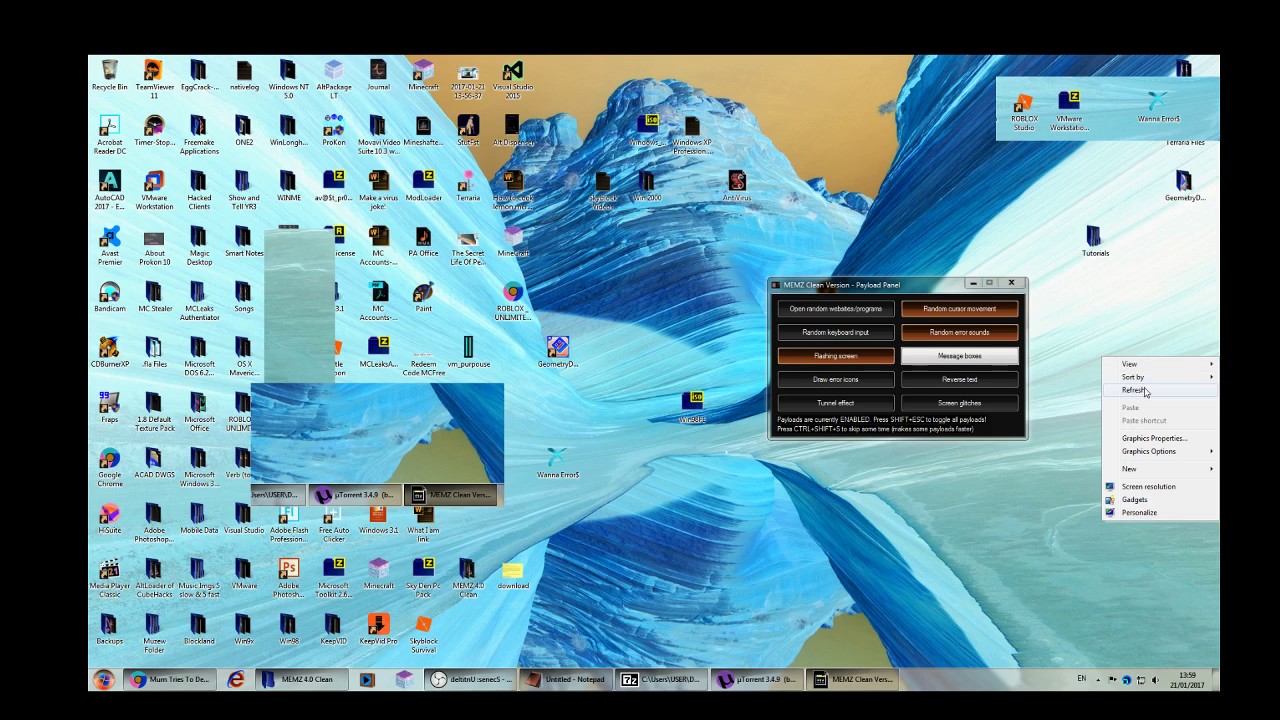The height and width of the screenshot is (720, 1280).
Task: Select the ROBLOX Studio icon
Action: coord(1024,113)
